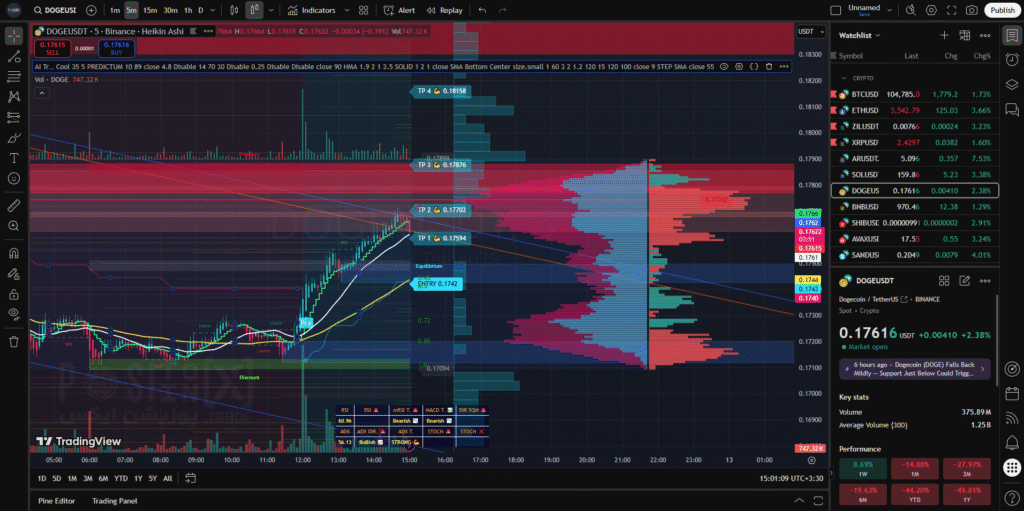Start bar Replay mode
The height and width of the screenshot is (511, 1024).
[444, 10]
